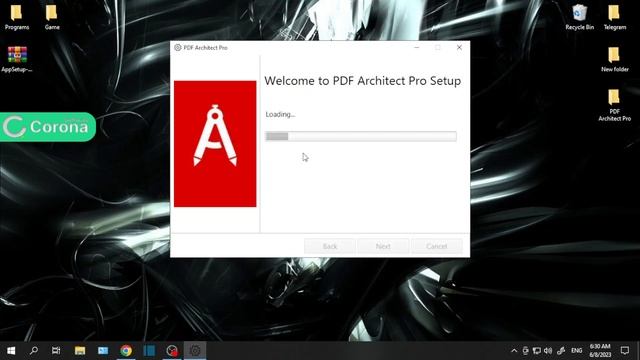Open the volume control tray icon

(x=548, y=351)
